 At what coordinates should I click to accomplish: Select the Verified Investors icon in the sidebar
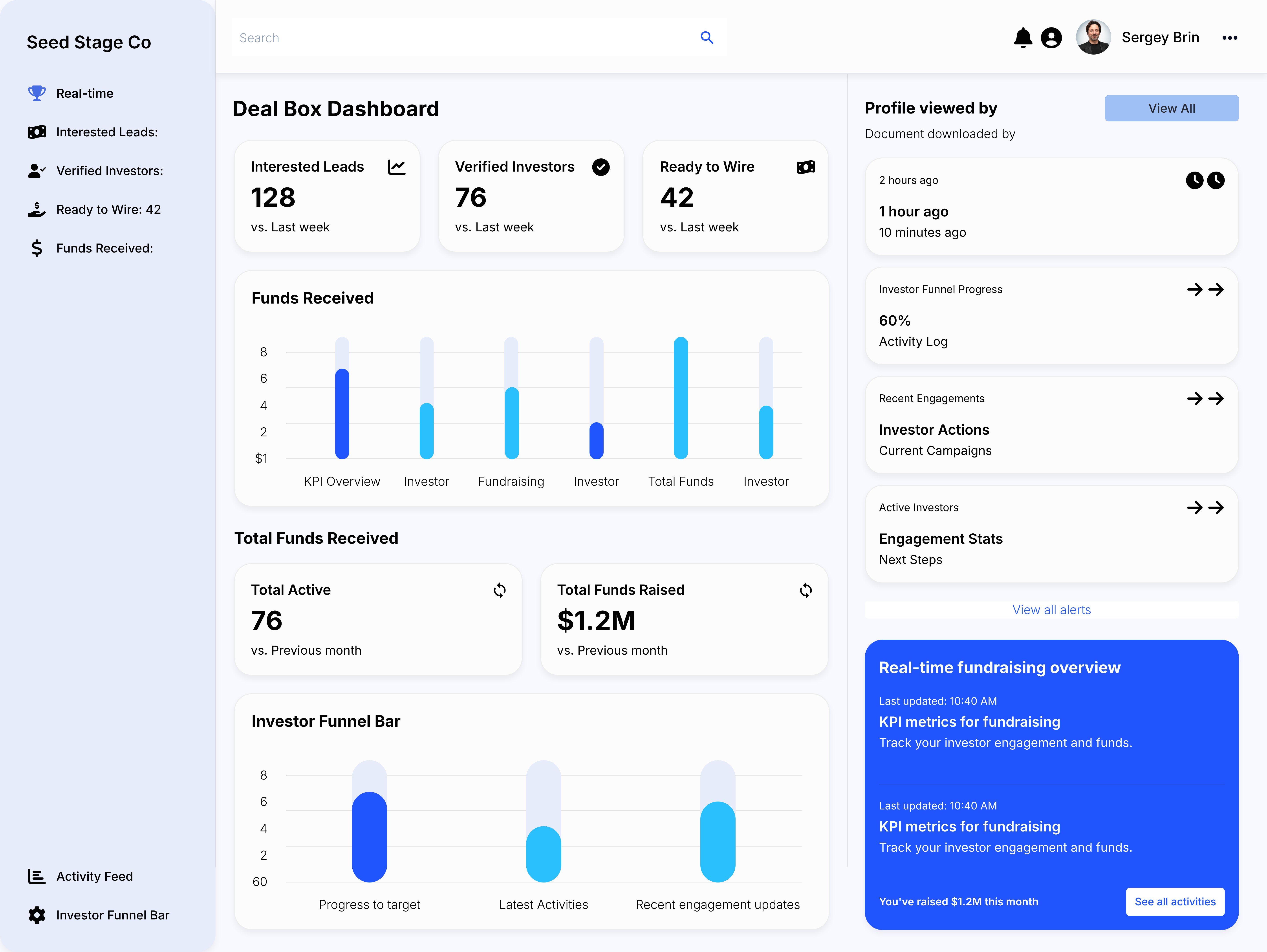(37, 170)
